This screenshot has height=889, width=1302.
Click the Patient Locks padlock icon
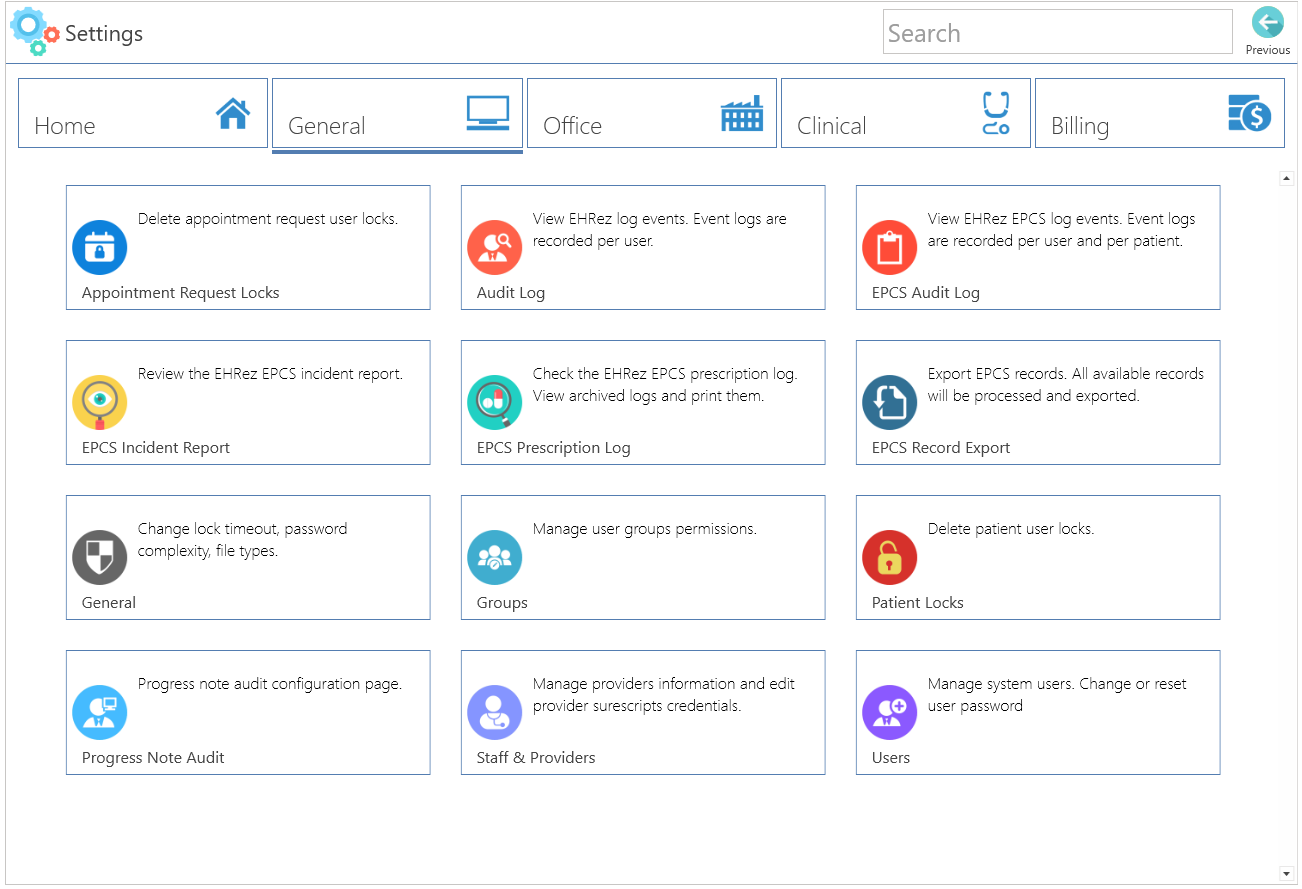point(890,558)
